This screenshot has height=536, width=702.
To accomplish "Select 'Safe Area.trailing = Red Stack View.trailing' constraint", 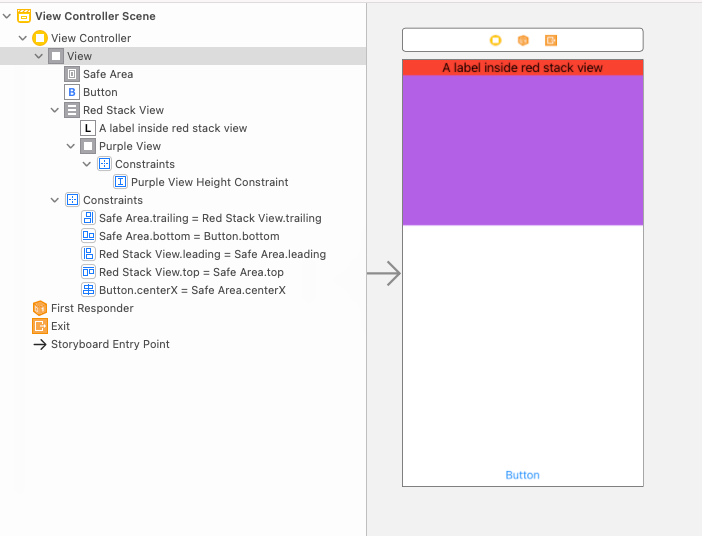I will tap(183, 218).
